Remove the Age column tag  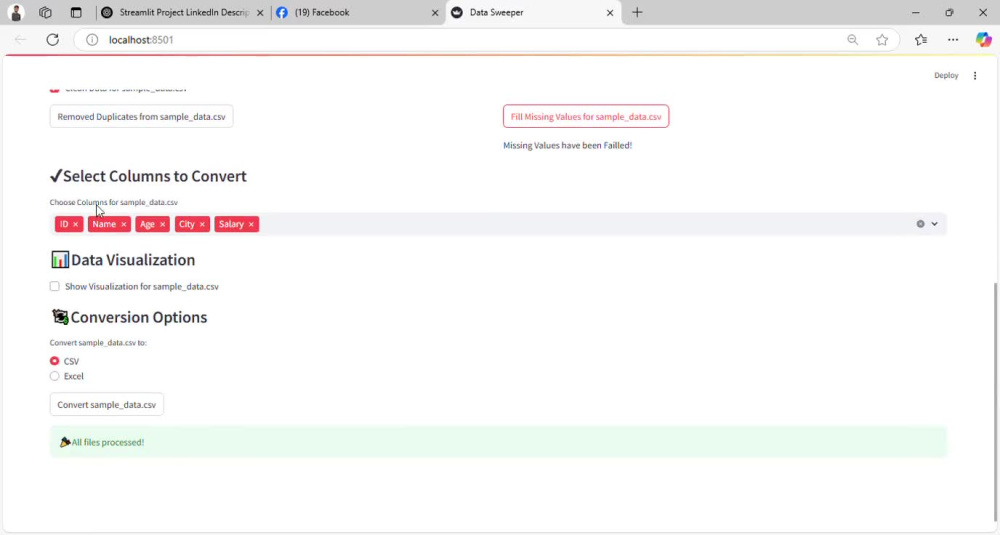click(x=163, y=224)
